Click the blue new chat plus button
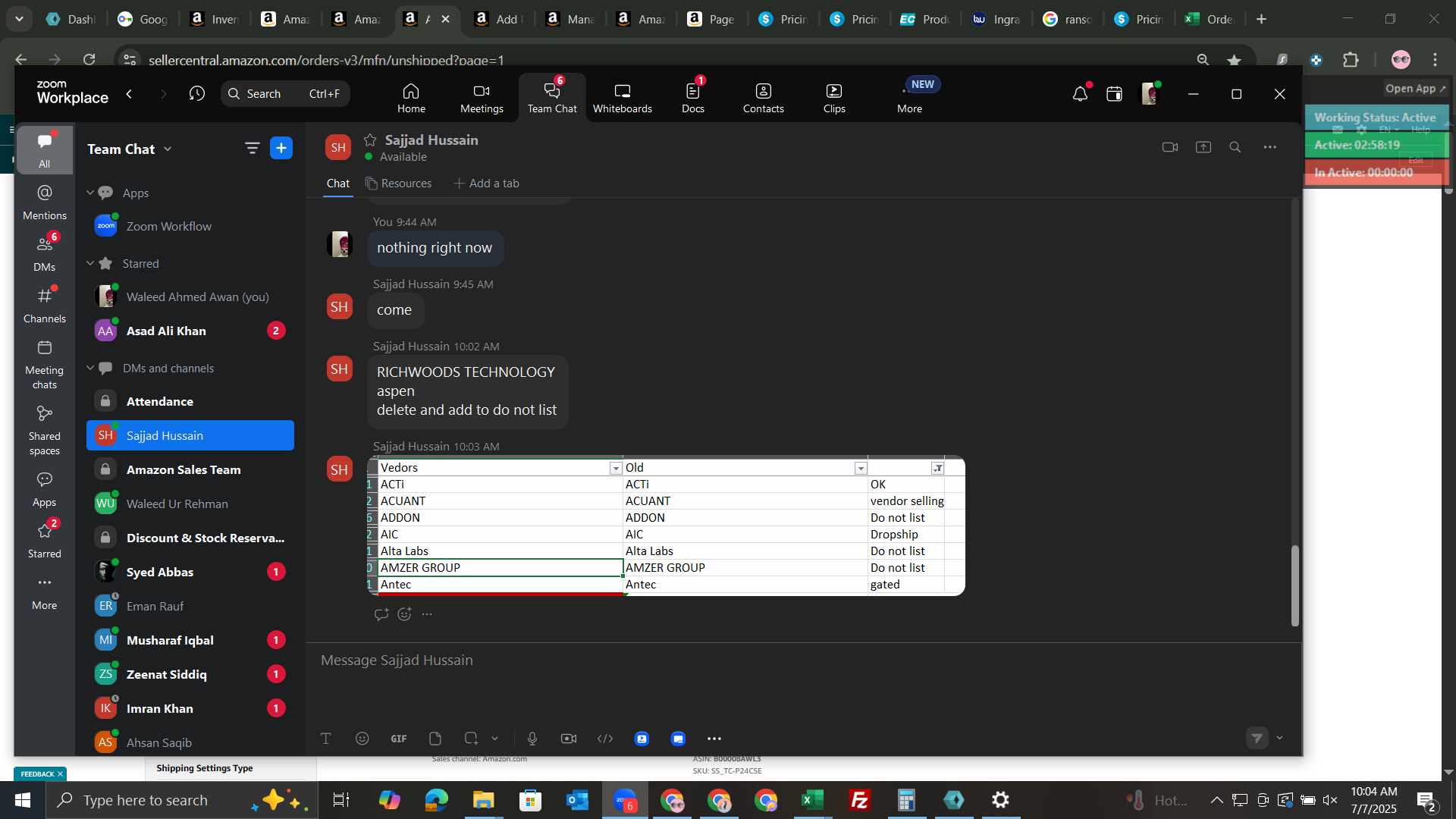Image resolution: width=1456 pixels, height=819 pixels. point(281,148)
